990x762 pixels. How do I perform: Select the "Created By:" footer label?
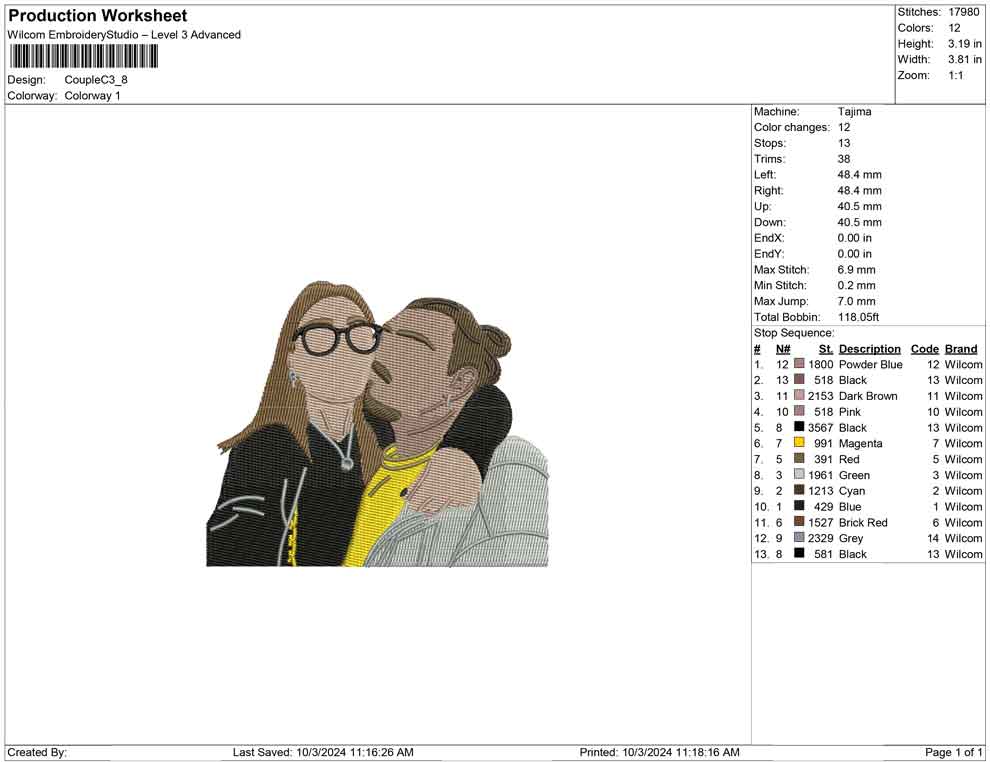(37, 752)
